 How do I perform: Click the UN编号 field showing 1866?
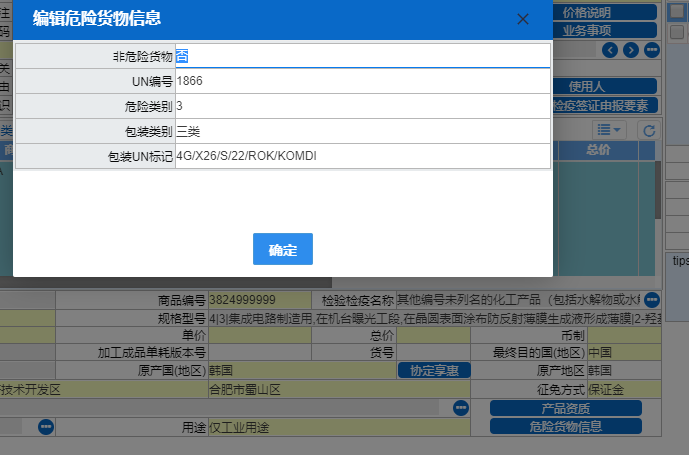[362, 81]
